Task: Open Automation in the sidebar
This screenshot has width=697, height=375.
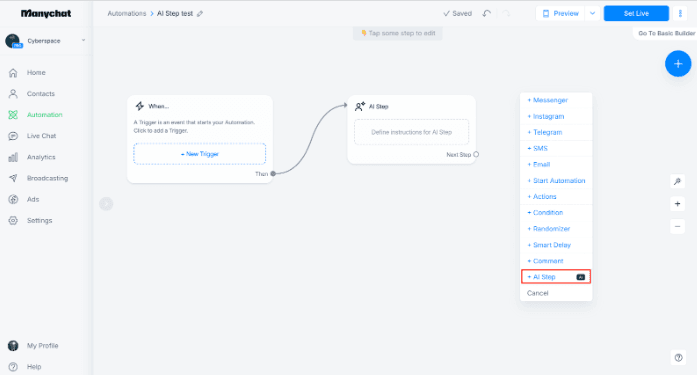Action: click(x=44, y=115)
